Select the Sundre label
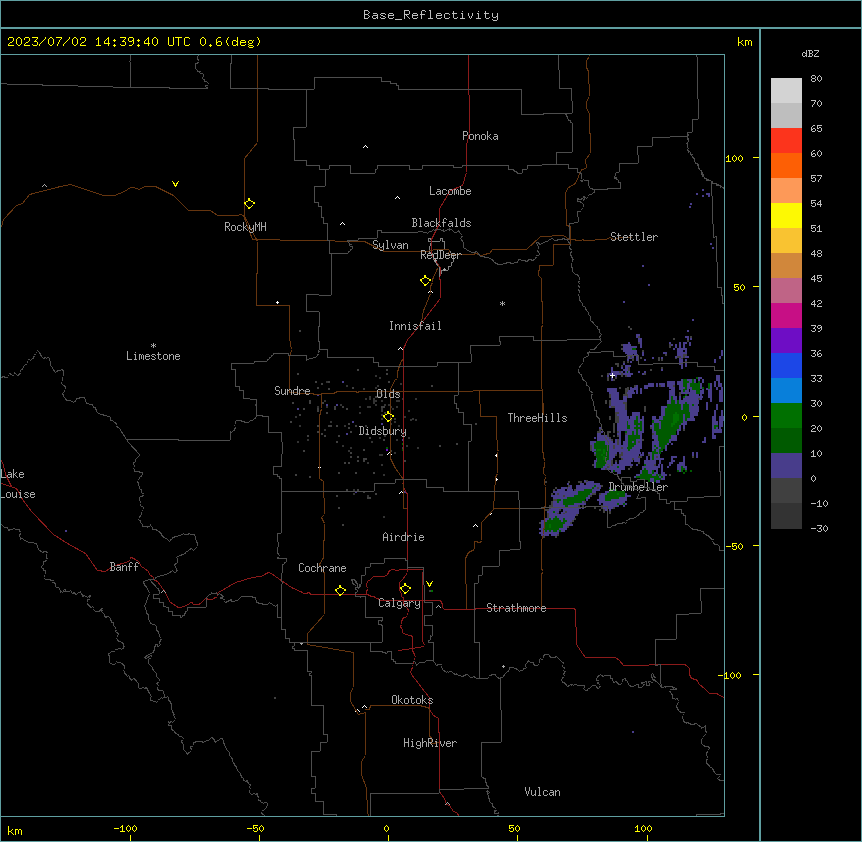This screenshot has height=842, width=862. tap(292, 391)
